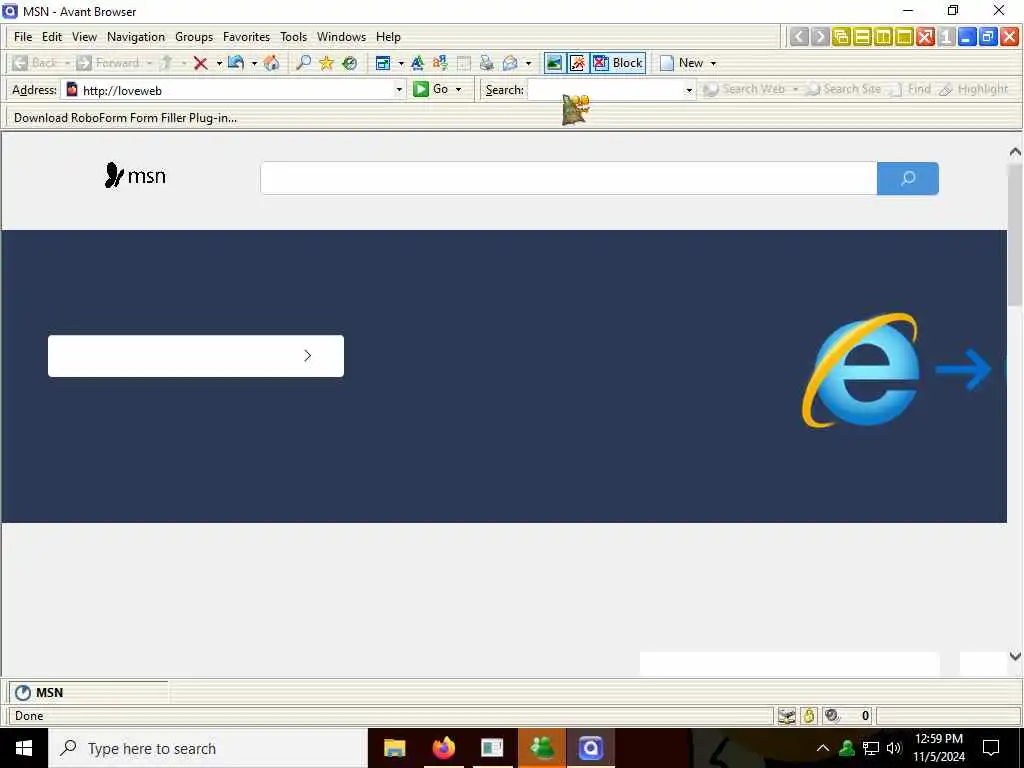
Task: Click the blocked popups counter icon in status bar
Action: 832,716
